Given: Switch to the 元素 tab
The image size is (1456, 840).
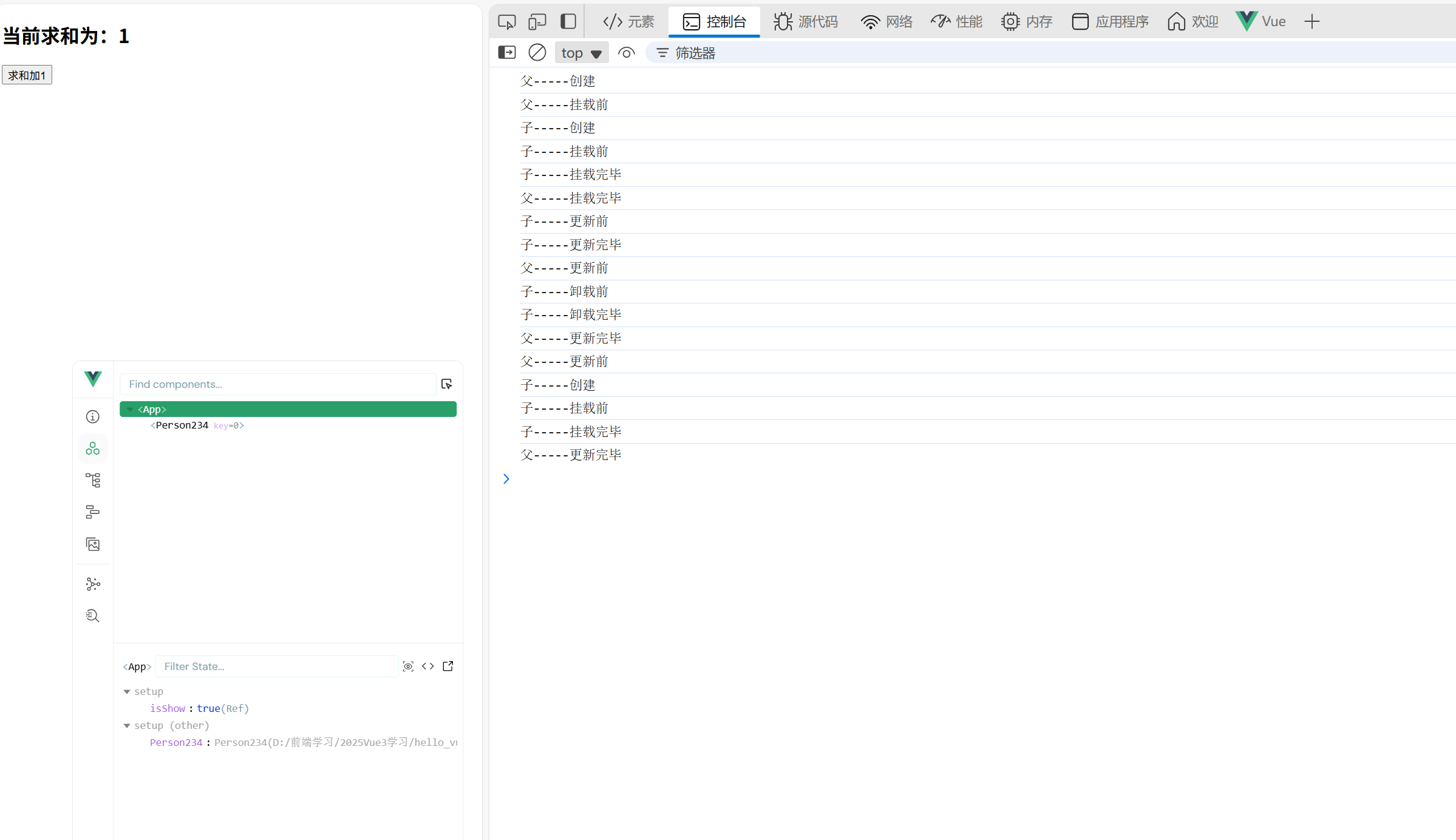Looking at the screenshot, I should (628, 22).
